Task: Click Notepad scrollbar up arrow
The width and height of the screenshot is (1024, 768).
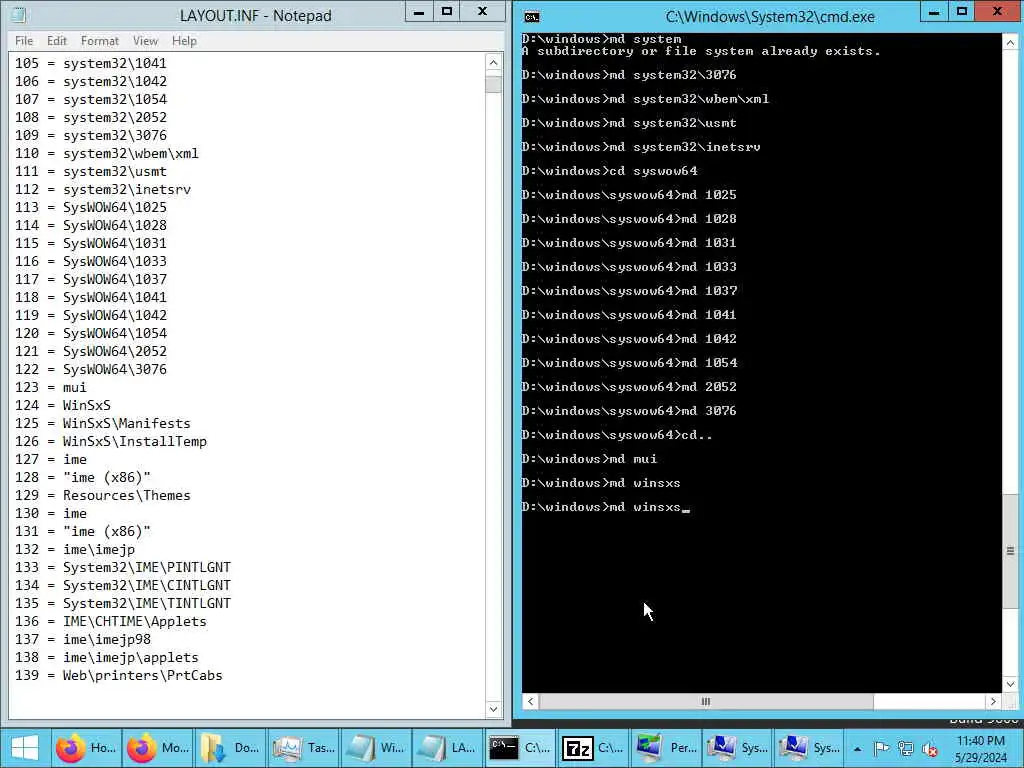Action: click(x=493, y=63)
